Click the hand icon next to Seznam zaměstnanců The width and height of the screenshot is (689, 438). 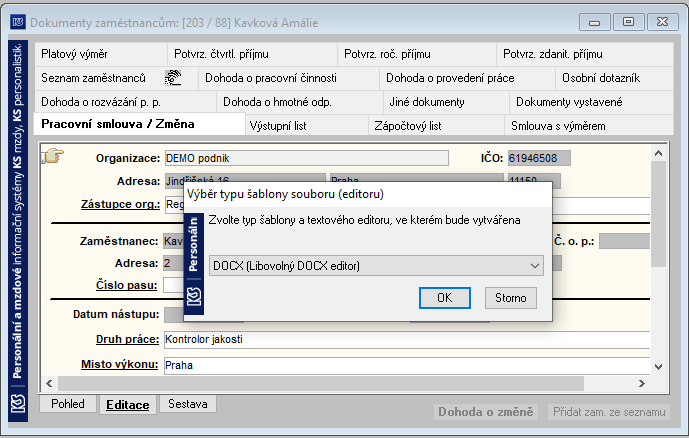pos(173,78)
